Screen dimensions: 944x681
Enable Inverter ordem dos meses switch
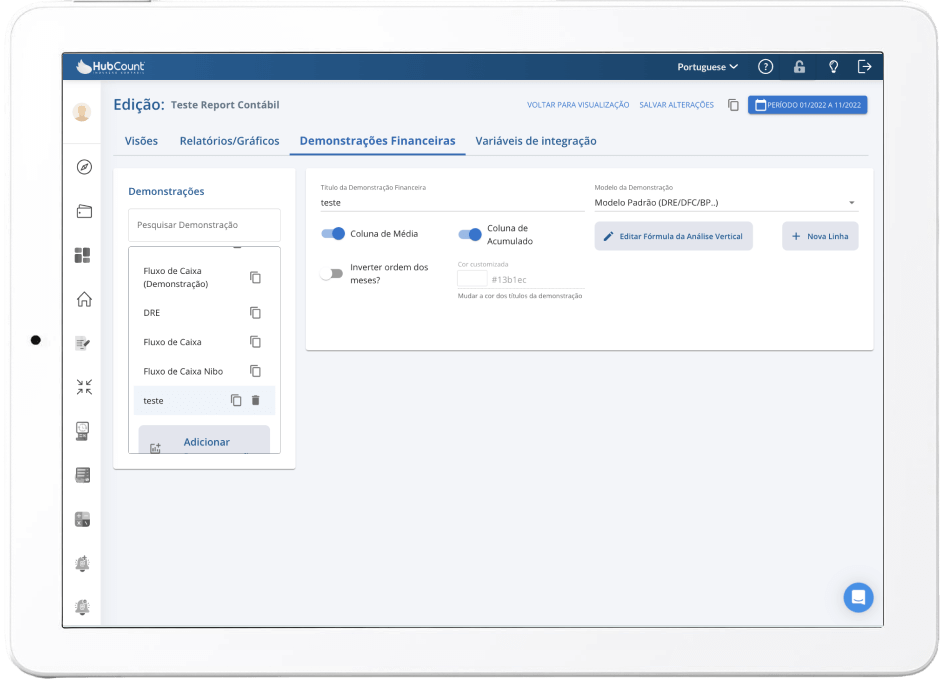pyautogui.click(x=332, y=274)
